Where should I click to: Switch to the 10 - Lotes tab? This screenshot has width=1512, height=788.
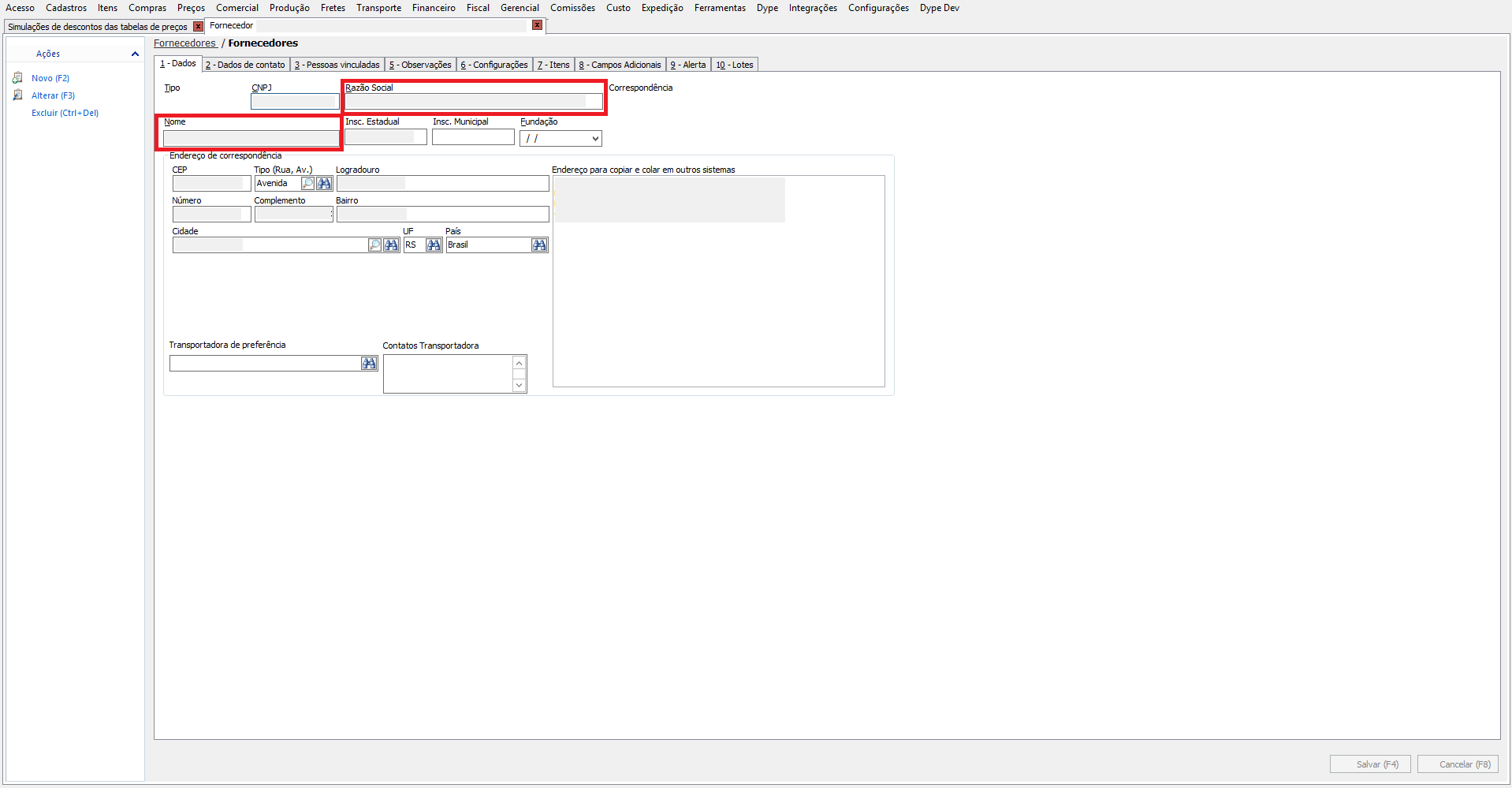(735, 65)
